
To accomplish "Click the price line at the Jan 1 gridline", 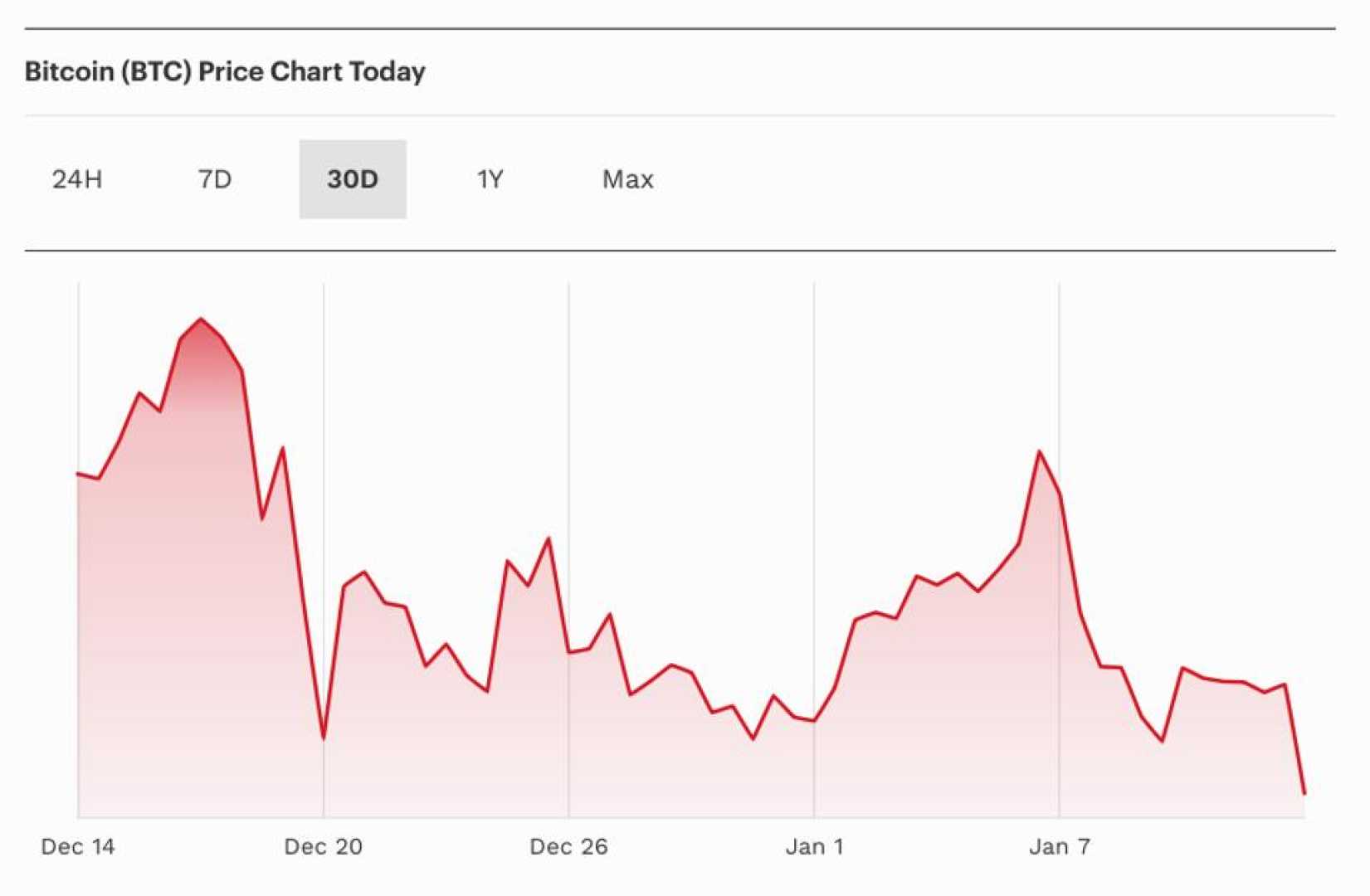I will 814,721.
